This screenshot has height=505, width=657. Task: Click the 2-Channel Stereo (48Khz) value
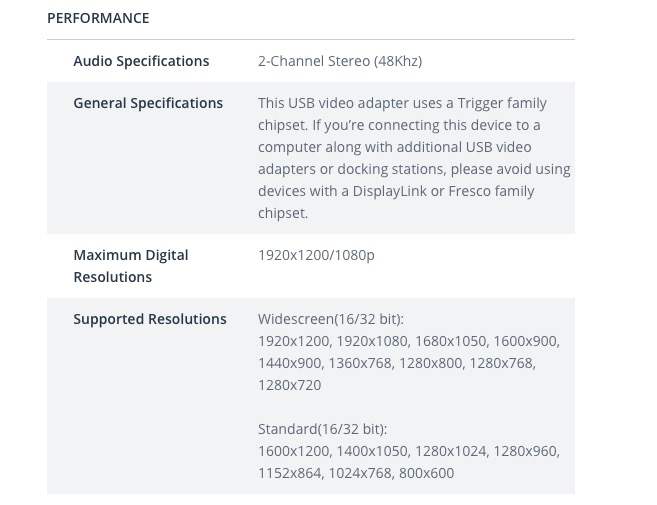point(340,61)
